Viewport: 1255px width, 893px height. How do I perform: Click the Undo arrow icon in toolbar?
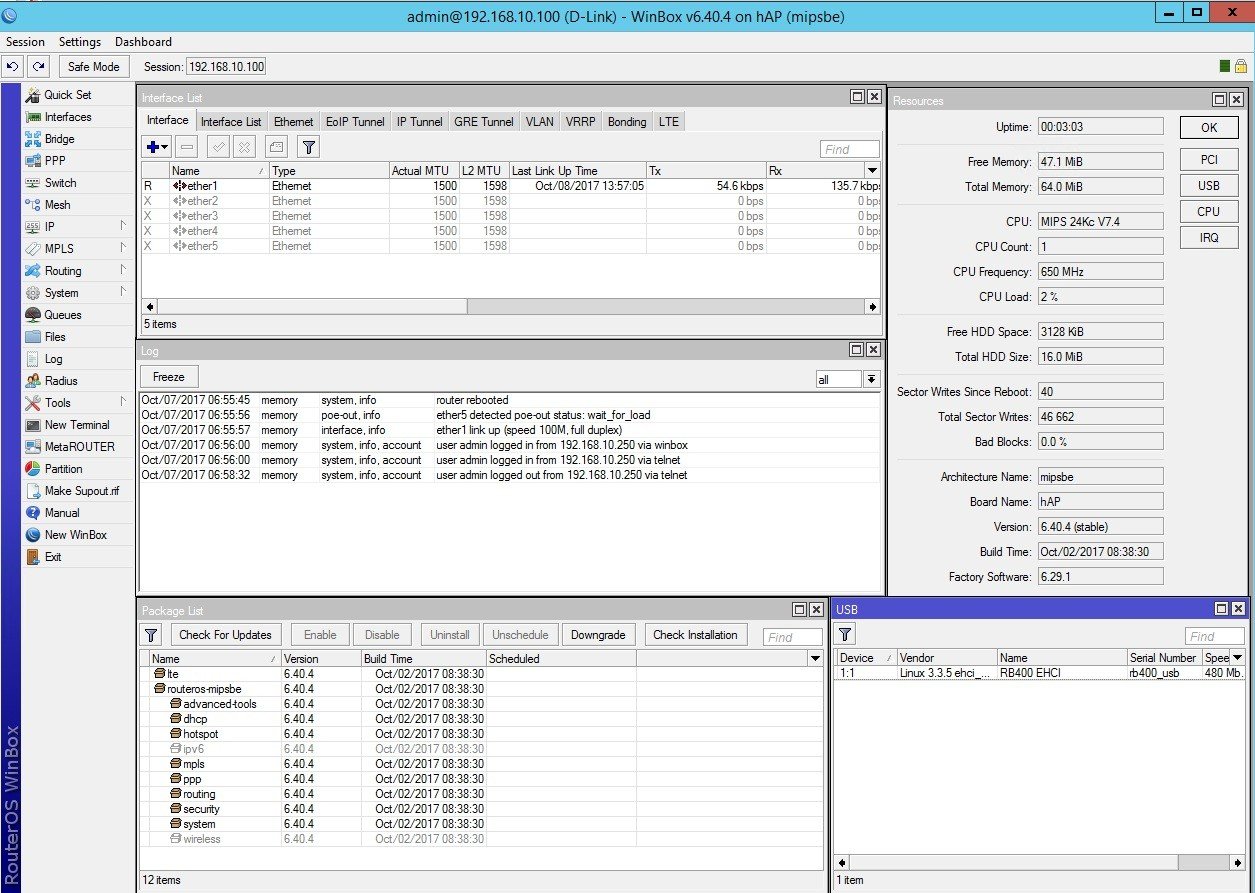12,67
